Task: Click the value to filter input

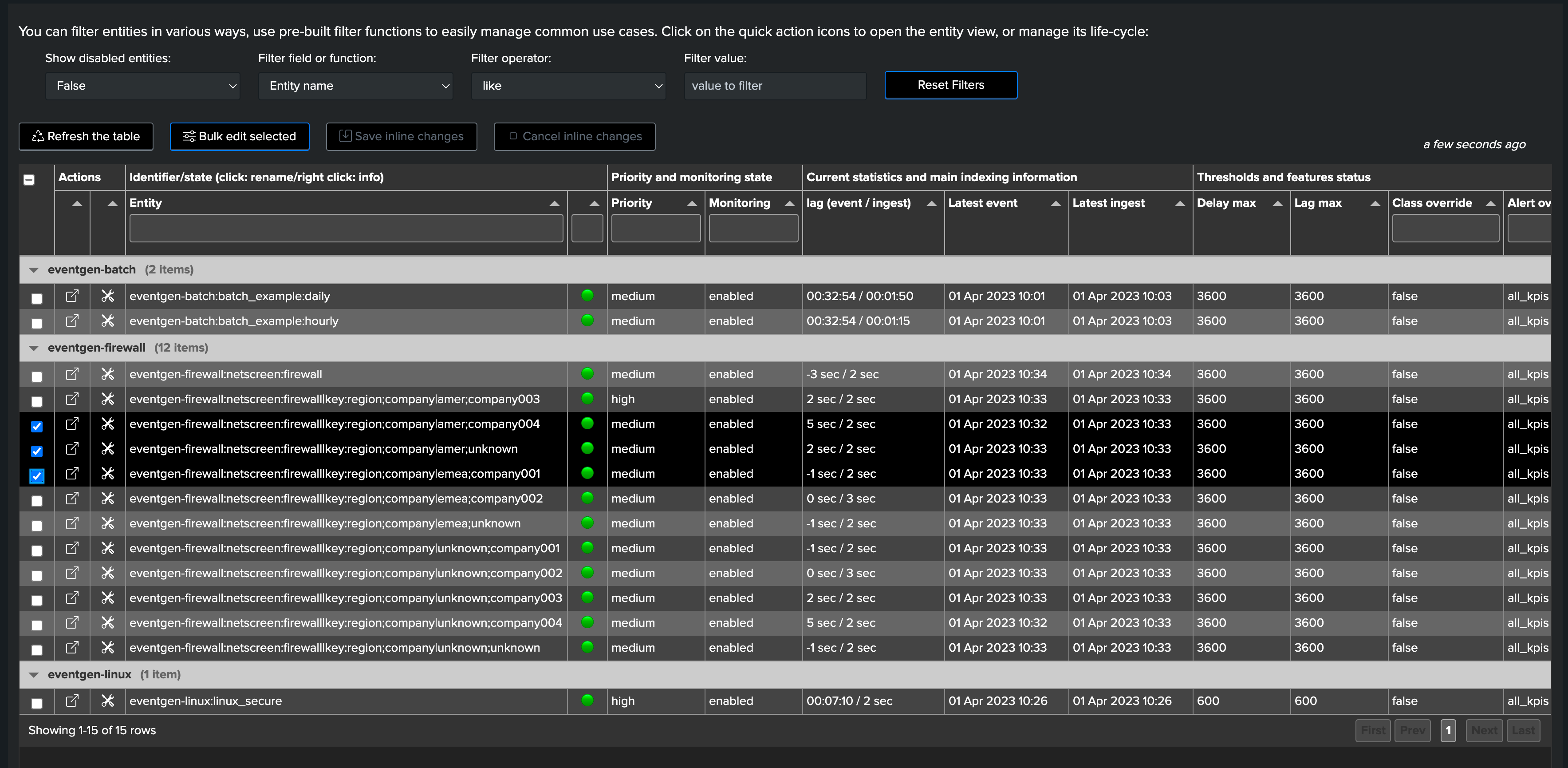Action: coord(774,86)
